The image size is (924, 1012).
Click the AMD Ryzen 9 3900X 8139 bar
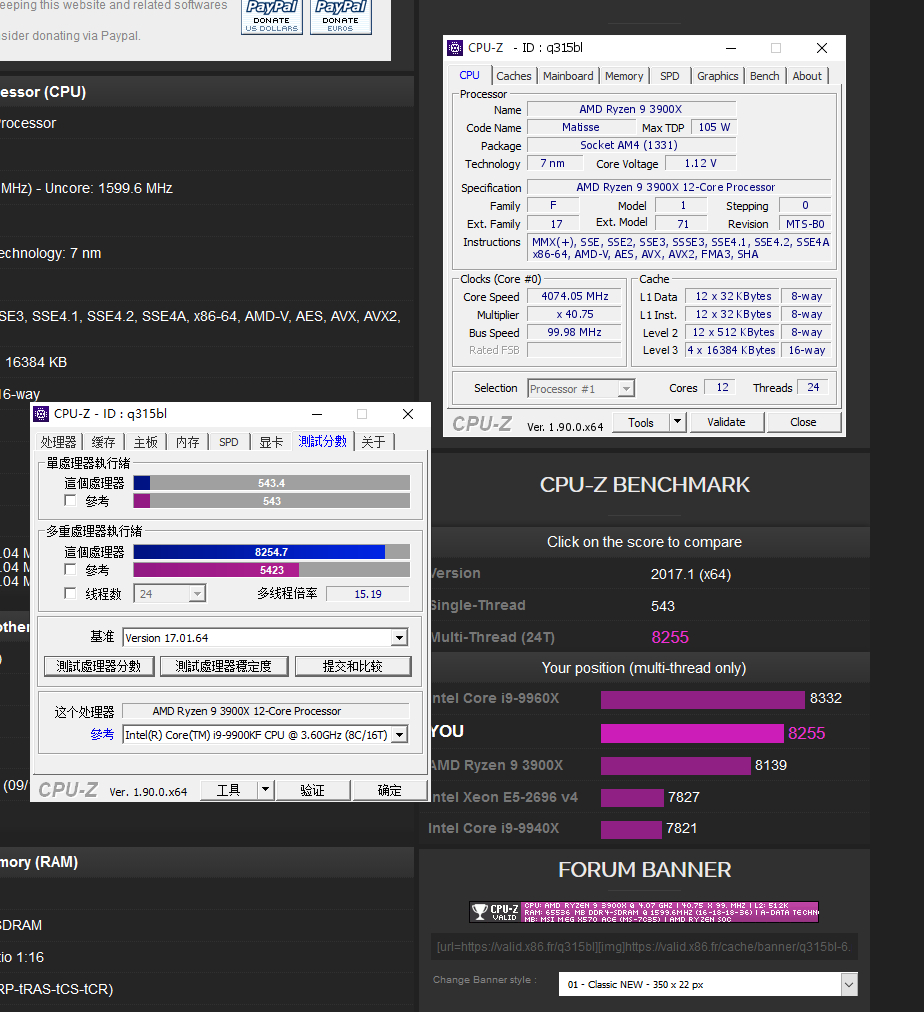[x=676, y=765]
